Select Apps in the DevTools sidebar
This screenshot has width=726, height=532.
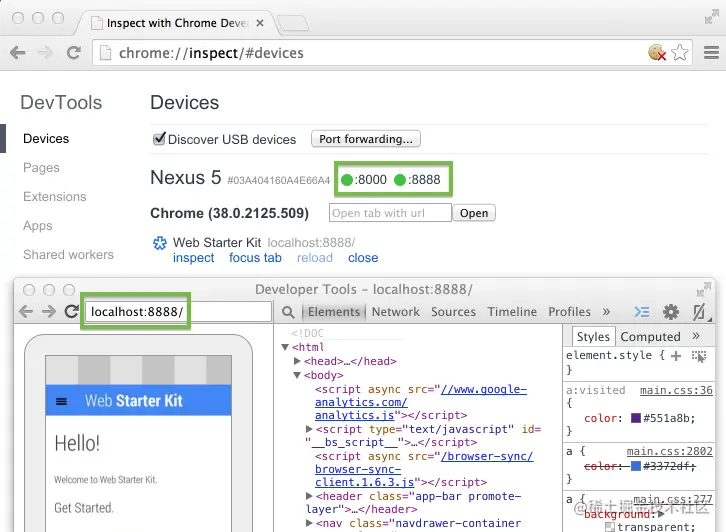pos(38,226)
